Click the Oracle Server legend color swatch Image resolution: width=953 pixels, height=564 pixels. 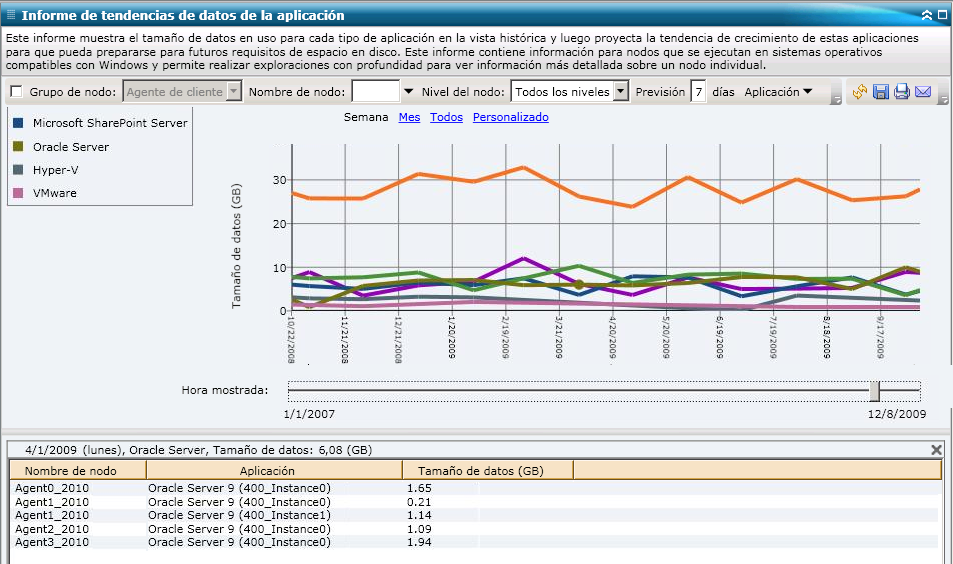point(19,147)
